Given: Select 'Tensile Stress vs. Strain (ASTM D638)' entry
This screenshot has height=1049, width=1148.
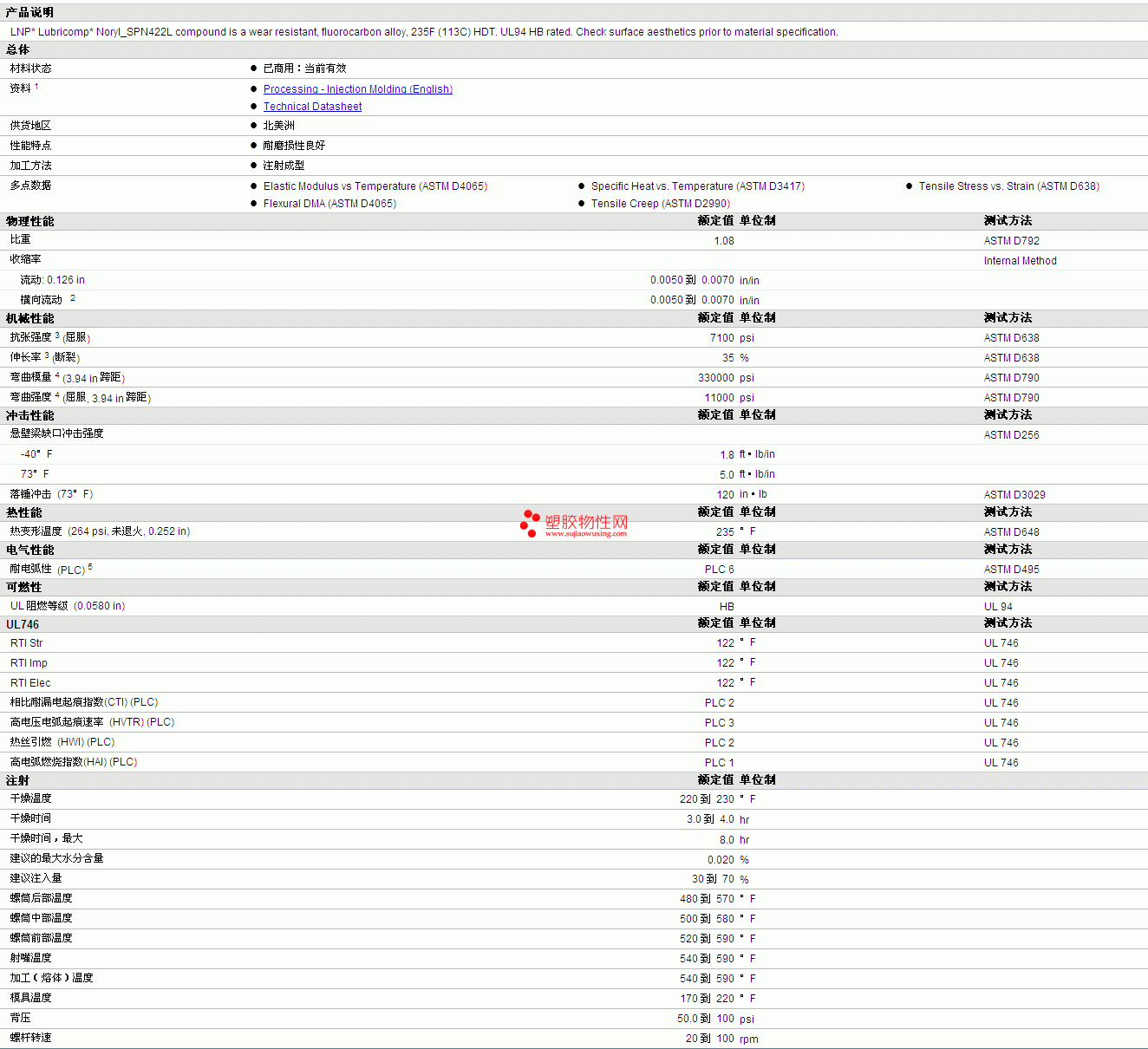Looking at the screenshot, I should pyautogui.click(x=1009, y=186).
